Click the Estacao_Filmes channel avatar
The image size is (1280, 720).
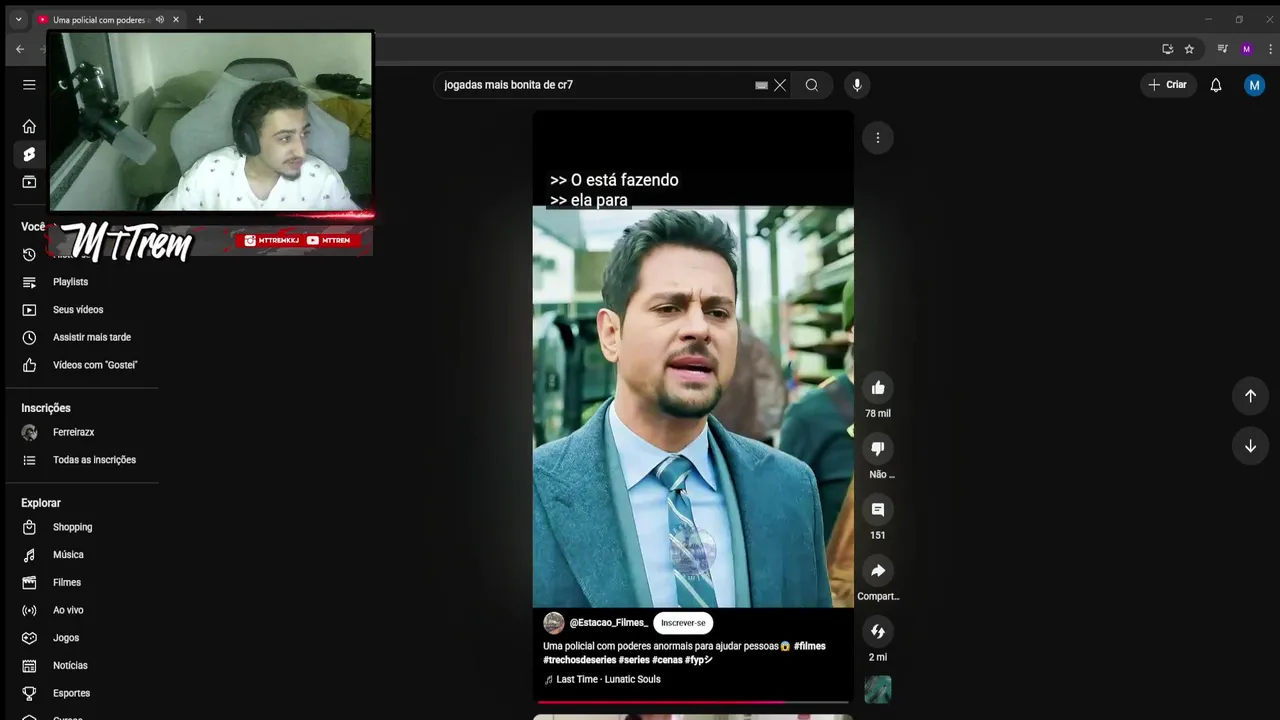[x=554, y=623]
